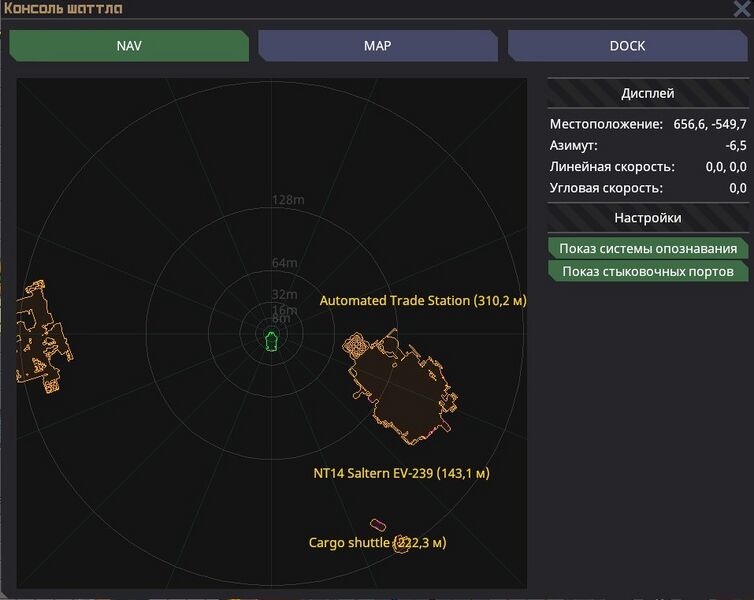Click the Настройки section header
Image resolution: width=754 pixels, height=600 pixels.
(x=648, y=218)
